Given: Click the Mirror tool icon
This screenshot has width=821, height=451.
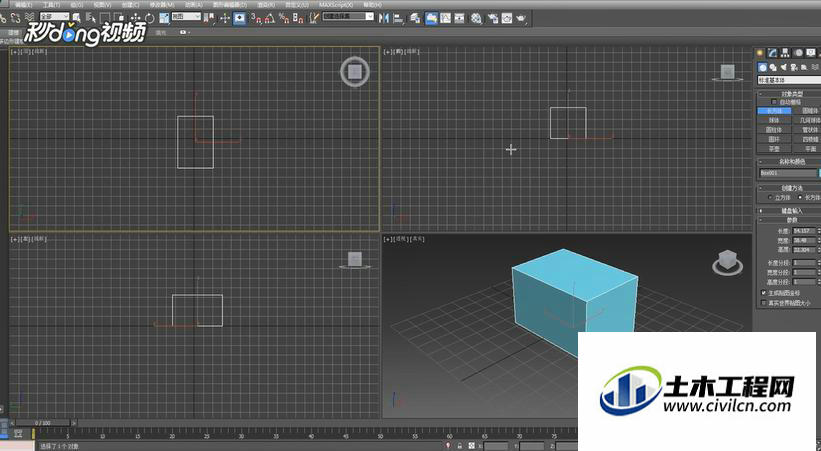Looking at the screenshot, I should pos(384,18).
